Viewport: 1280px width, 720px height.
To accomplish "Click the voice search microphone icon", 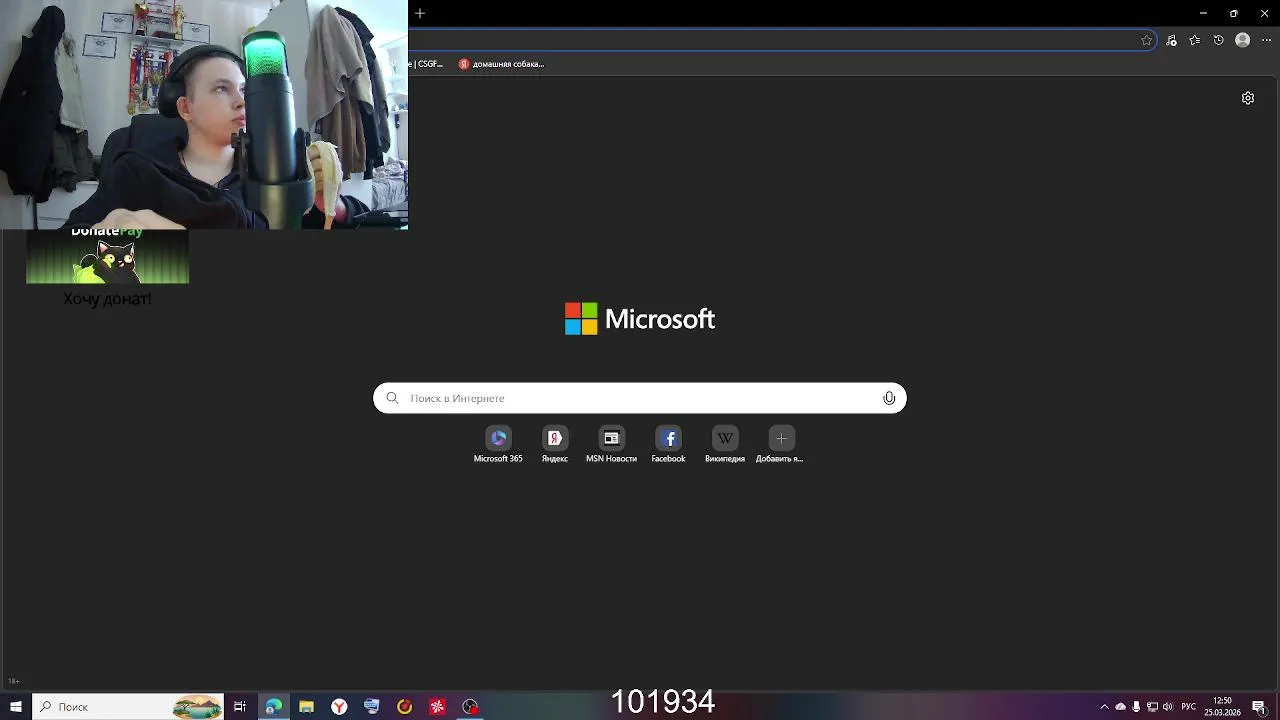I will [x=889, y=398].
